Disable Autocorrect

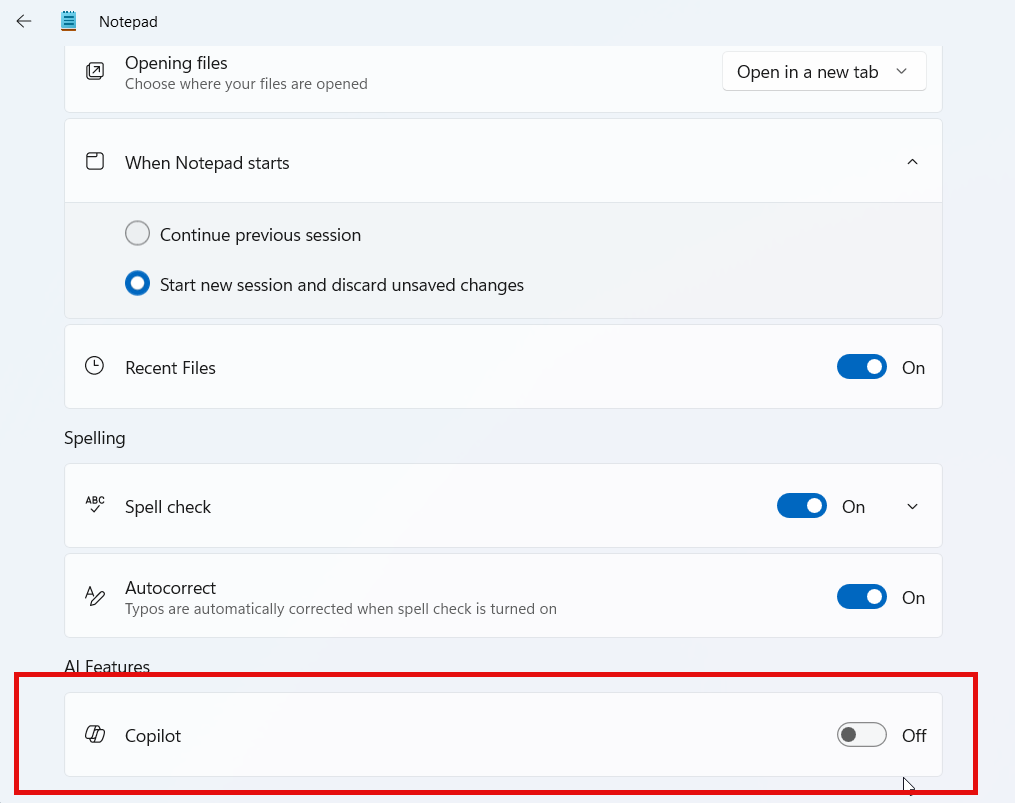862,596
